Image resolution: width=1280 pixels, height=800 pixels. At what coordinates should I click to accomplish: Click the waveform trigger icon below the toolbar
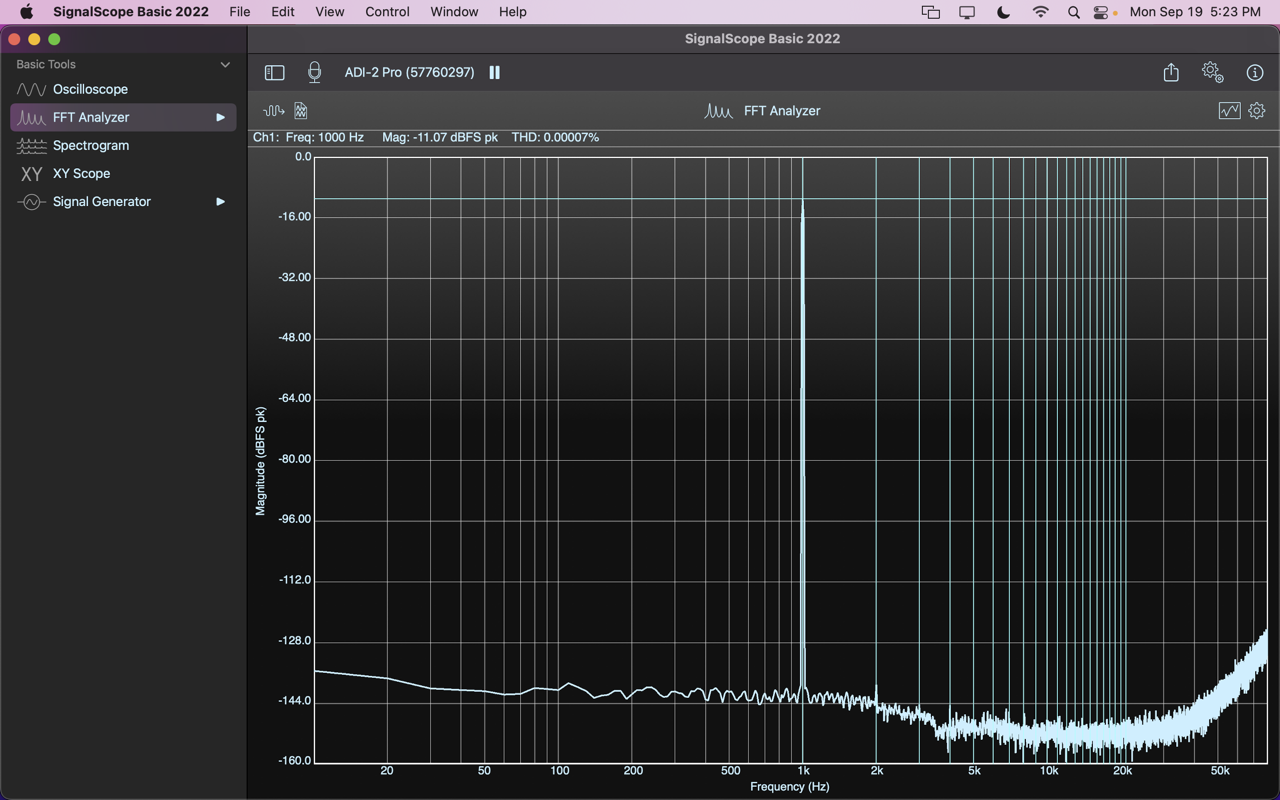(x=273, y=111)
